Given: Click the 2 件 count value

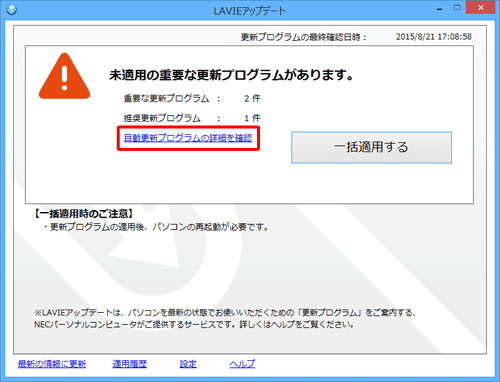Looking at the screenshot, I should click(x=252, y=98).
